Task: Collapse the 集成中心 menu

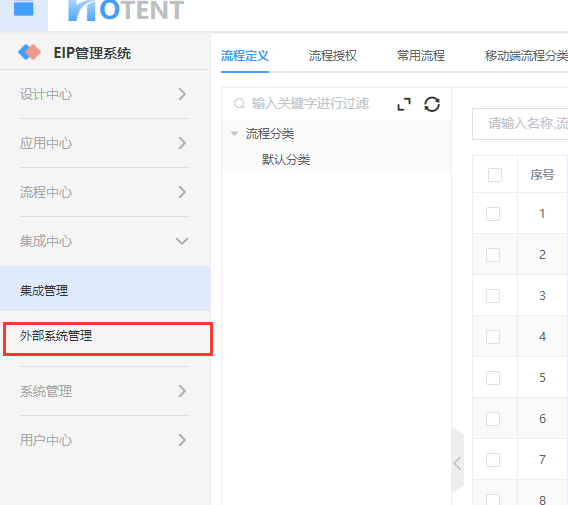Action: click(105, 241)
